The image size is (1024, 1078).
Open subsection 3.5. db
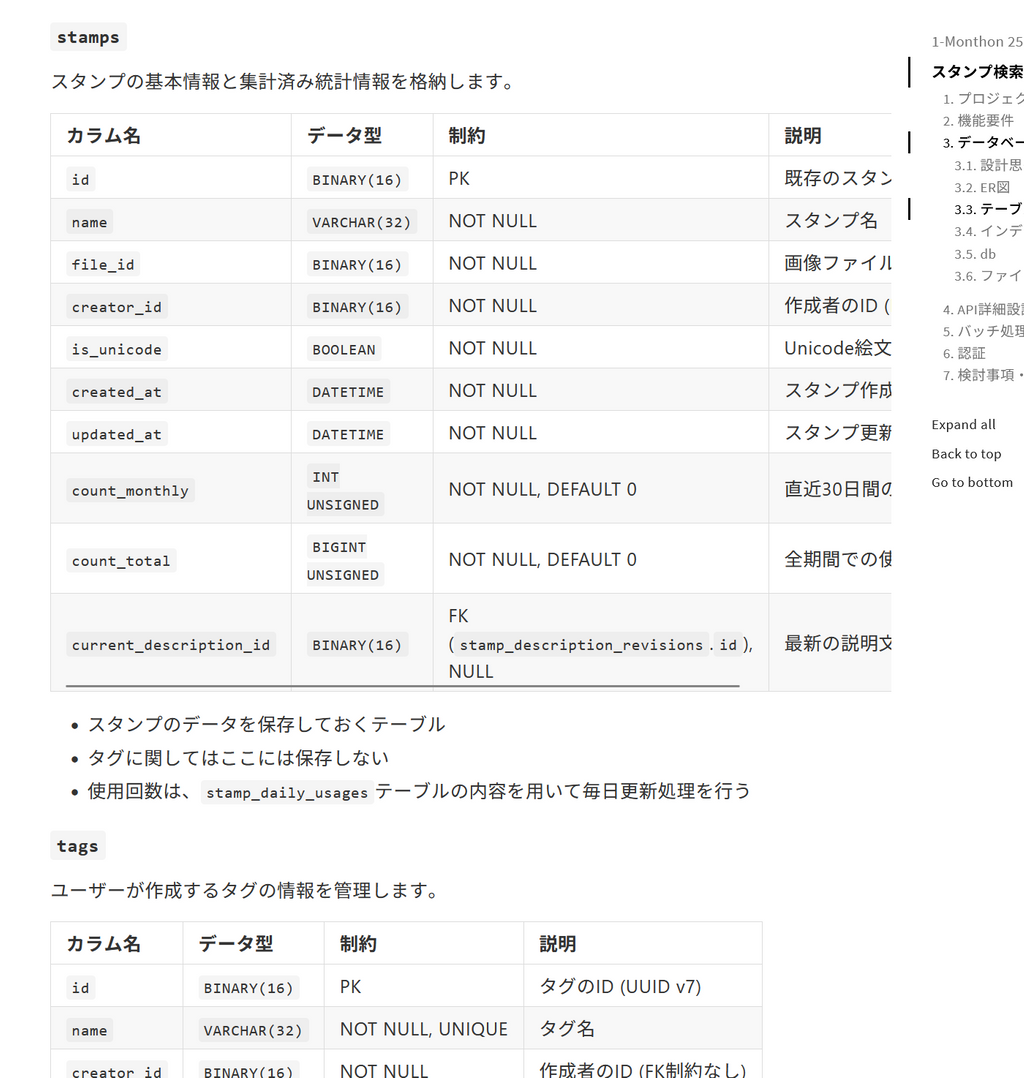(975, 254)
